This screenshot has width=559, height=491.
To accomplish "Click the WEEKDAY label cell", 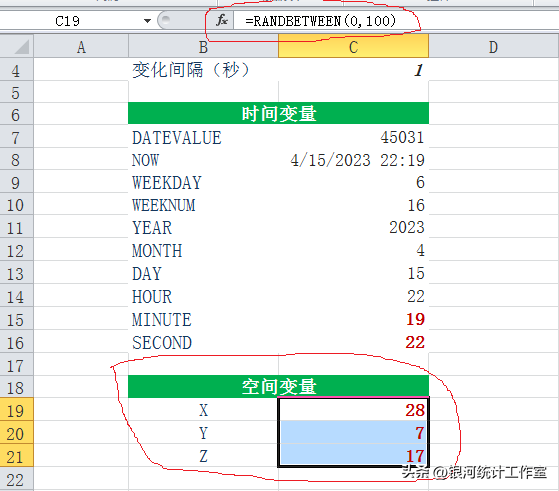I will coord(203,182).
